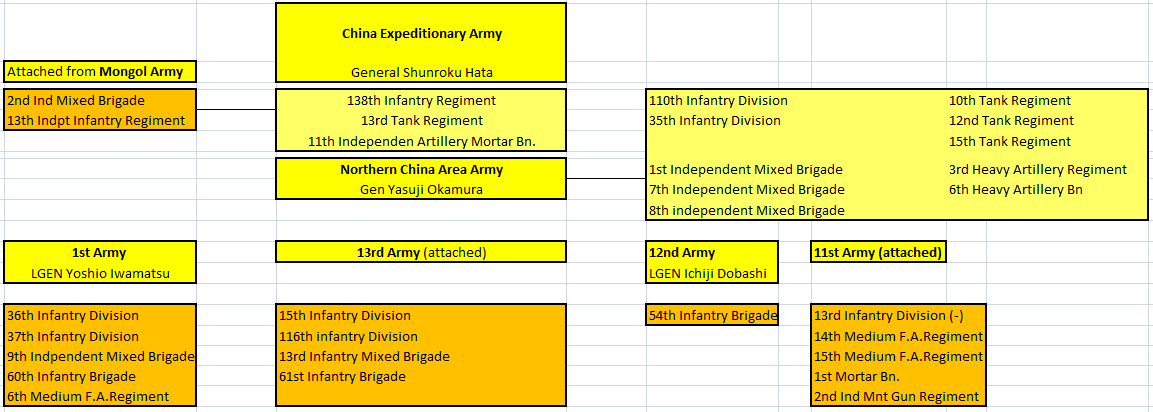
Task: Click the Gen Yasuji Okamura cell
Action: coord(421,190)
